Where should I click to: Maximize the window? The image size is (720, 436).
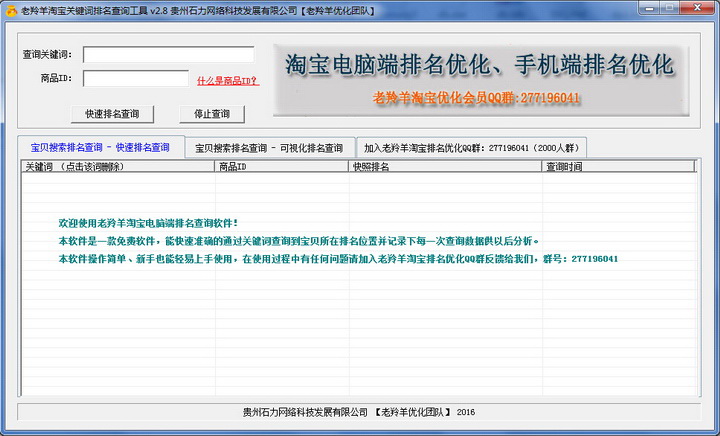click(670, 8)
